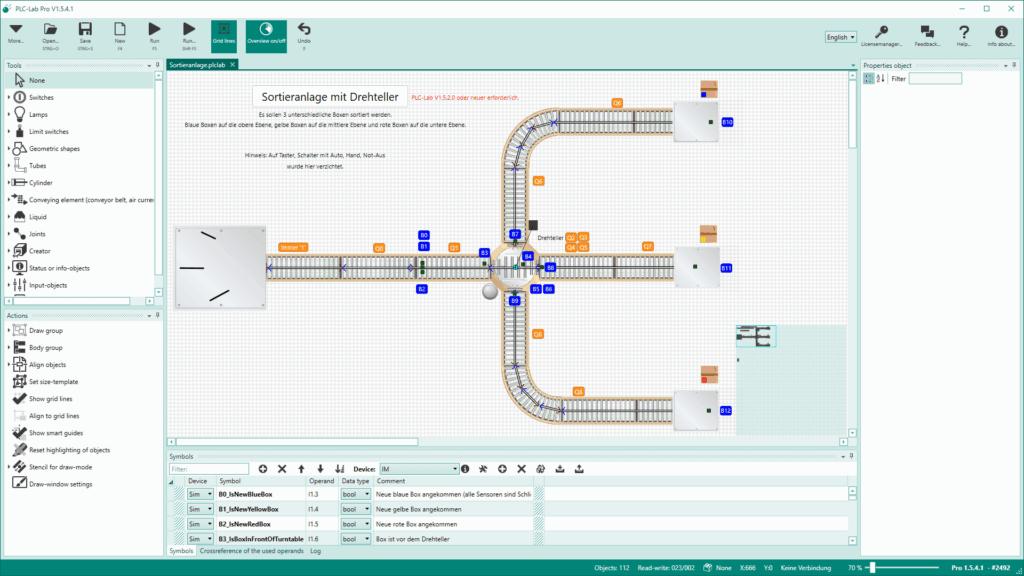Open Help question mark icon

click(963, 35)
